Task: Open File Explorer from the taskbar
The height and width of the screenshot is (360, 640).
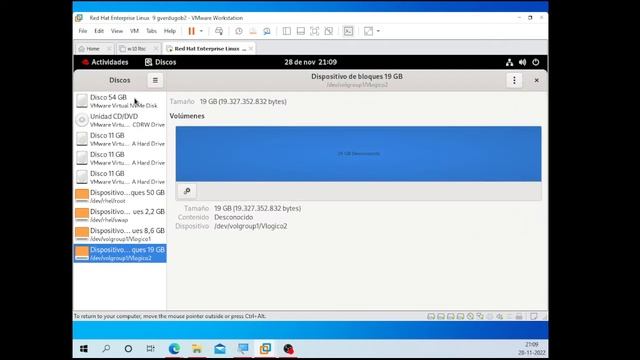Action: coord(197,349)
